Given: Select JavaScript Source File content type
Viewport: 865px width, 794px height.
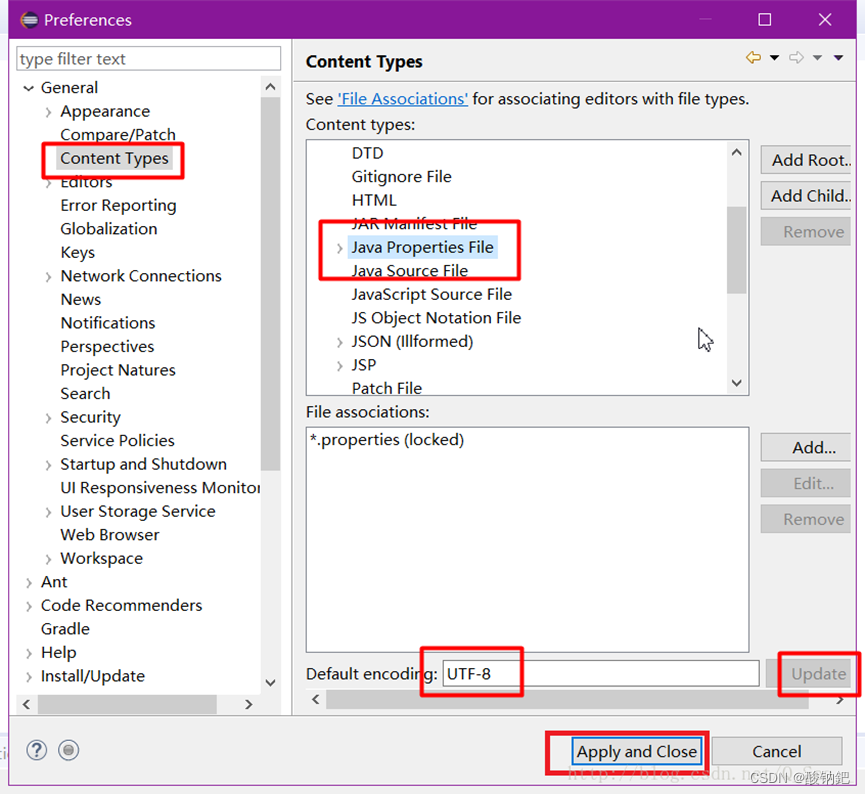Looking at the screenshot, I should tap(432, 295).
